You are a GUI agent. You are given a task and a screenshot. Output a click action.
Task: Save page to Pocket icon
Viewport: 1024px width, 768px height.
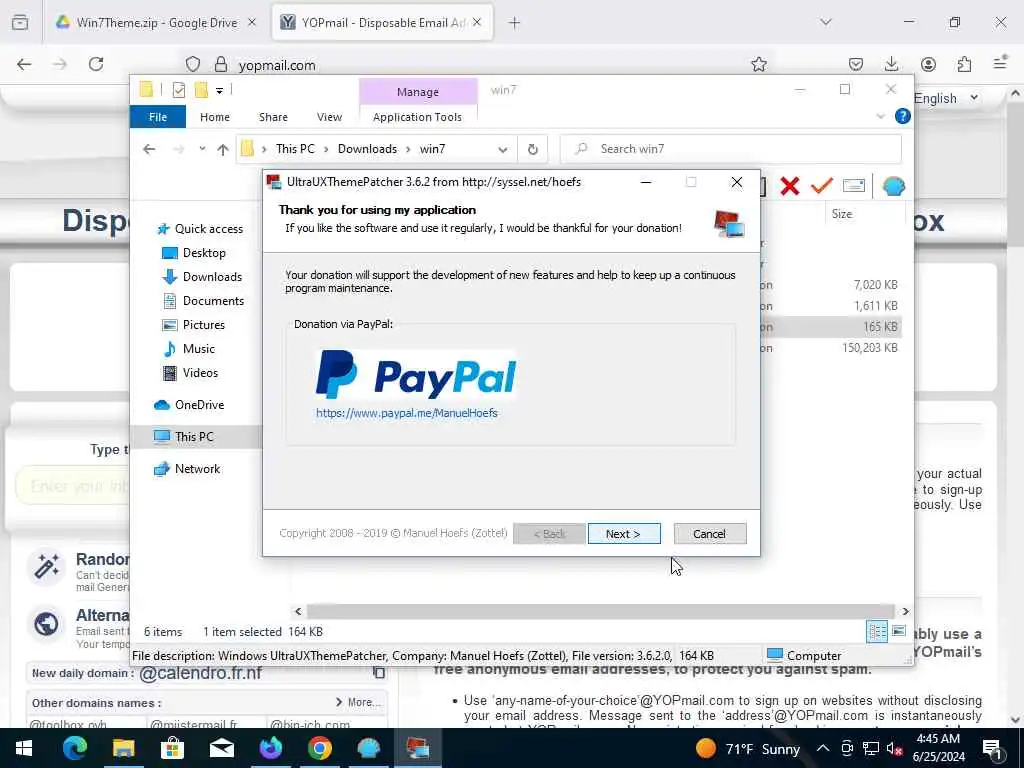tap(856, 64)
